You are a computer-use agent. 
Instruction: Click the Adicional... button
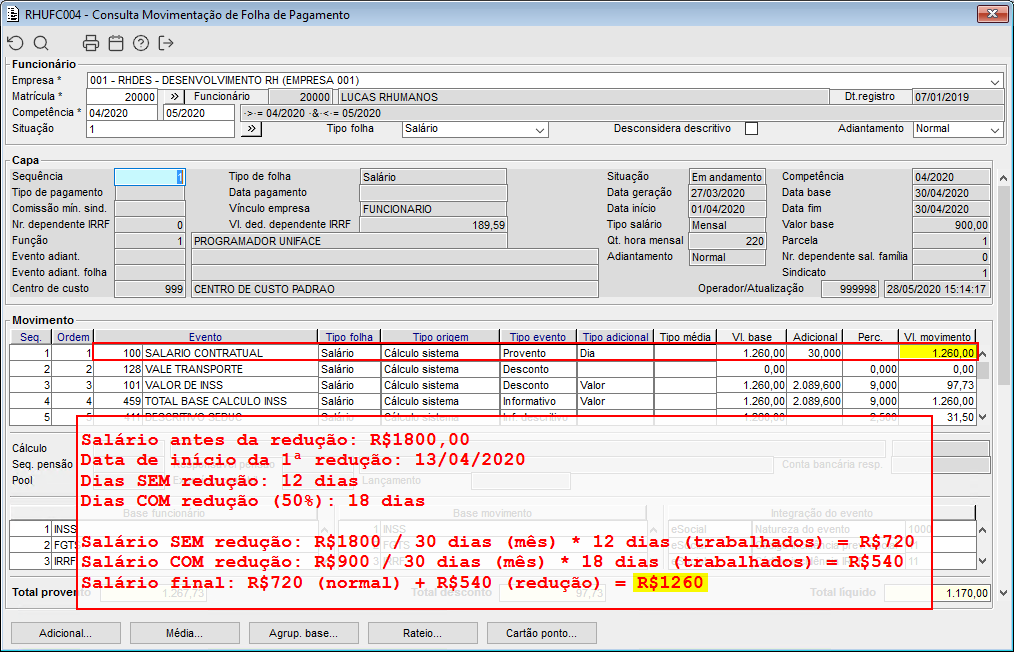(x=65, y=633)
